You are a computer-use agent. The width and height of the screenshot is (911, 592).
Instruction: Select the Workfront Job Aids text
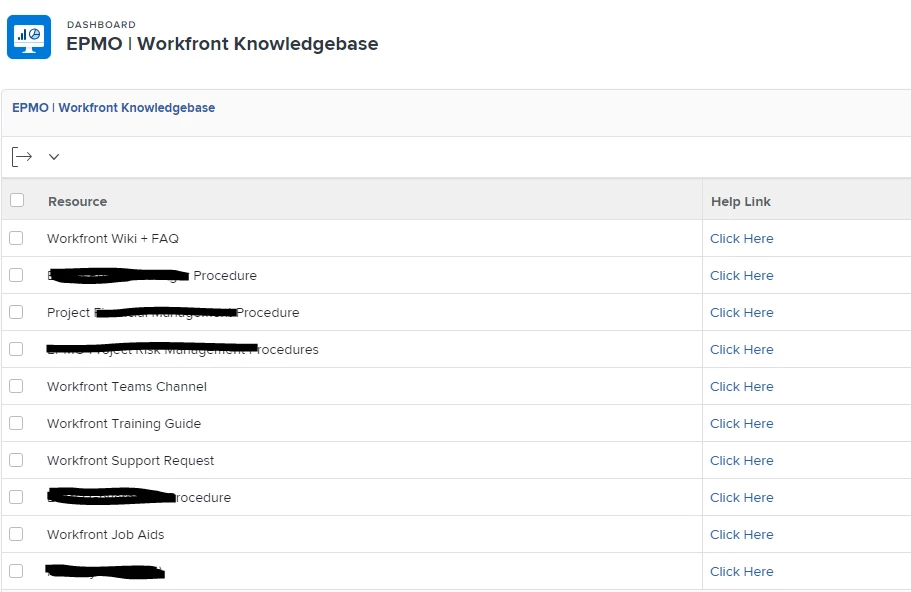click(106, 534)
